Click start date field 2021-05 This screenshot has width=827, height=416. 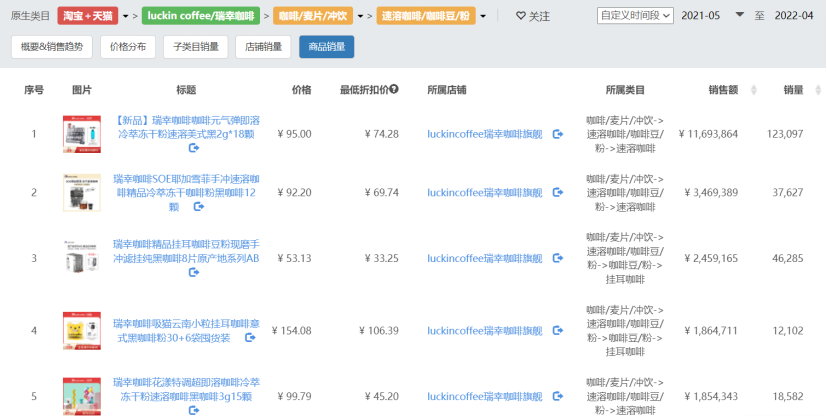(x=700, y=16)
